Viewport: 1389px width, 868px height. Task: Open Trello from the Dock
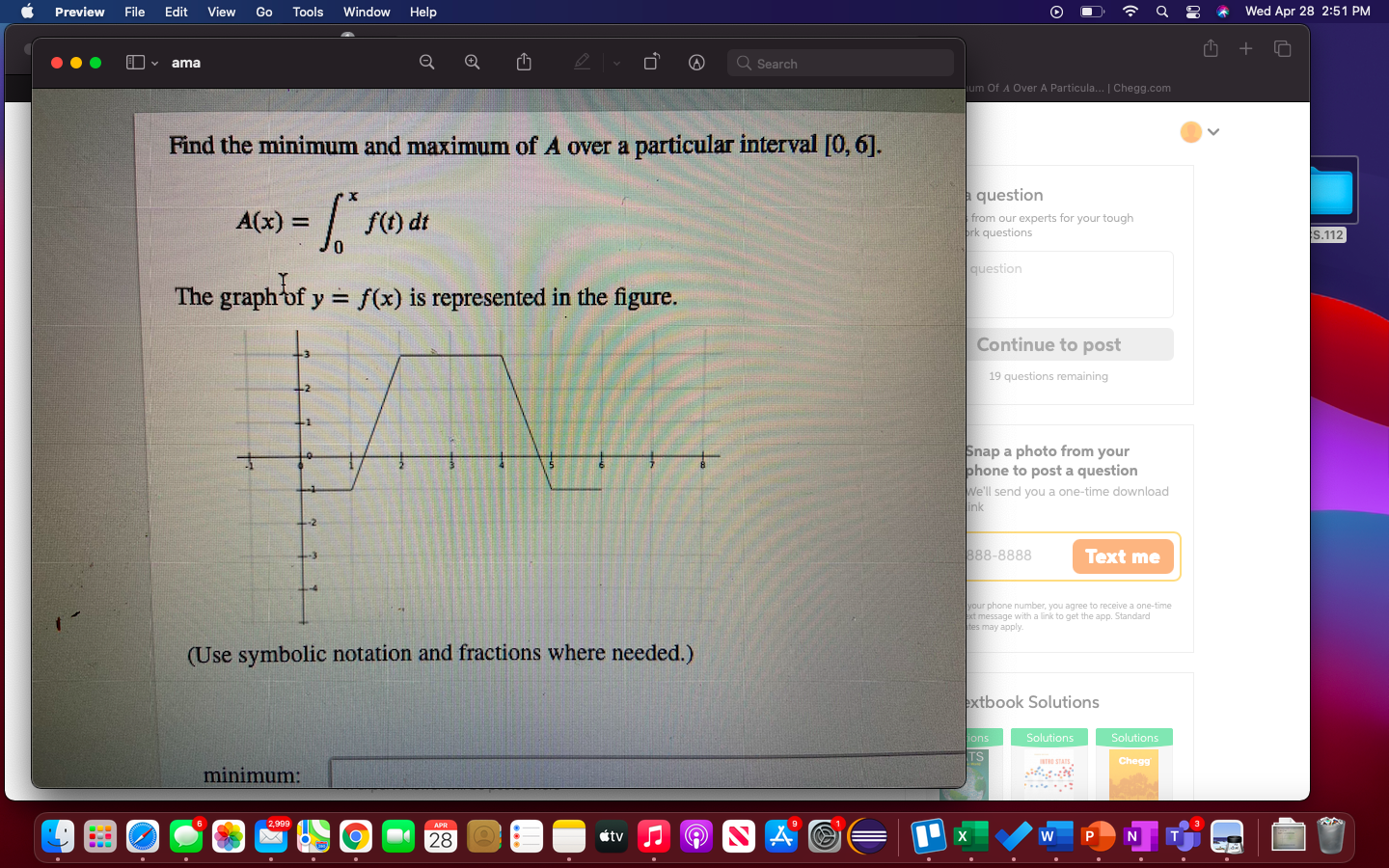pos(928,836)
